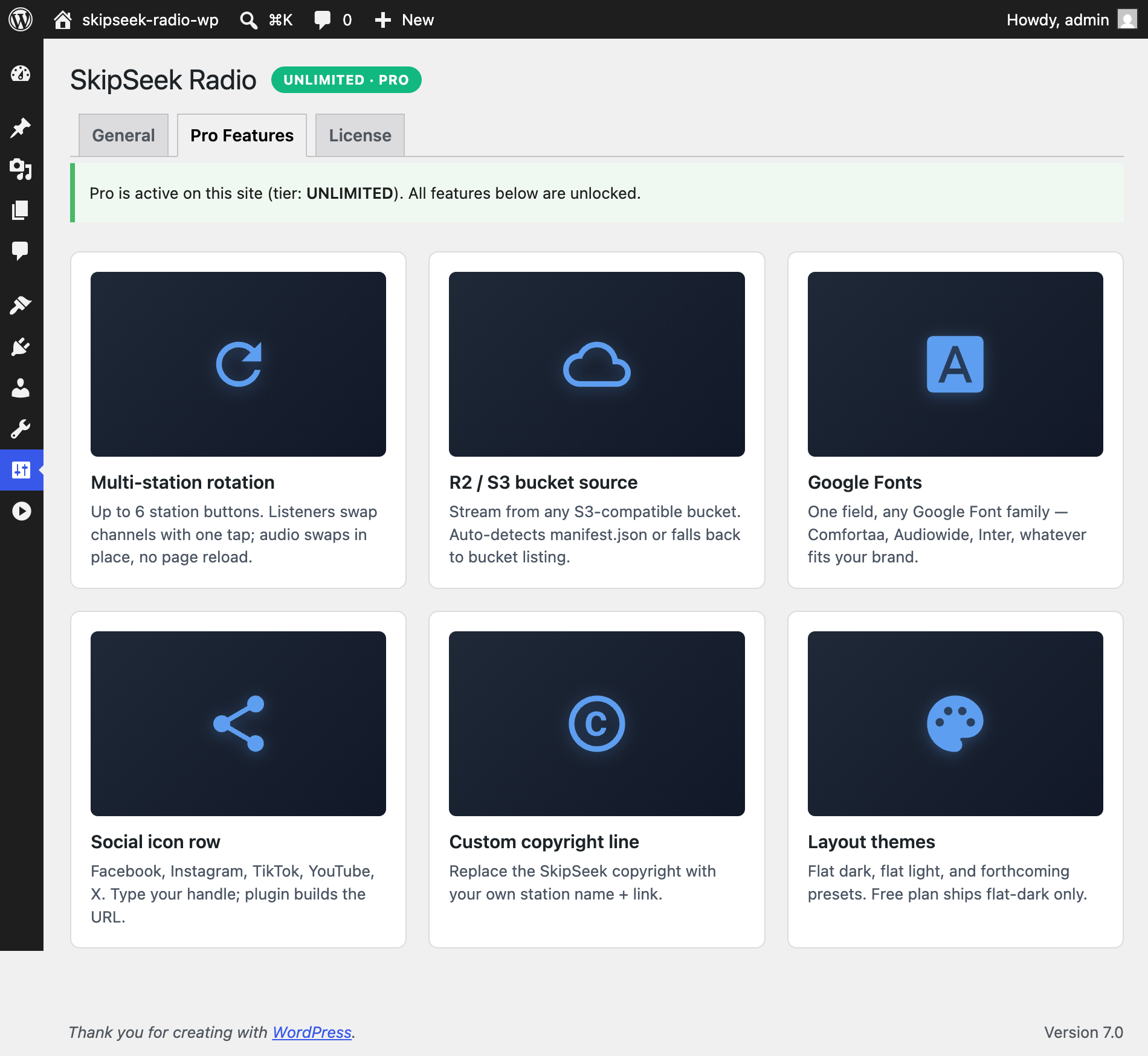Screen dimensions: 1148x1056
Task: Open the skipseek-radio-wp site home link
Action: coord(136,19)
